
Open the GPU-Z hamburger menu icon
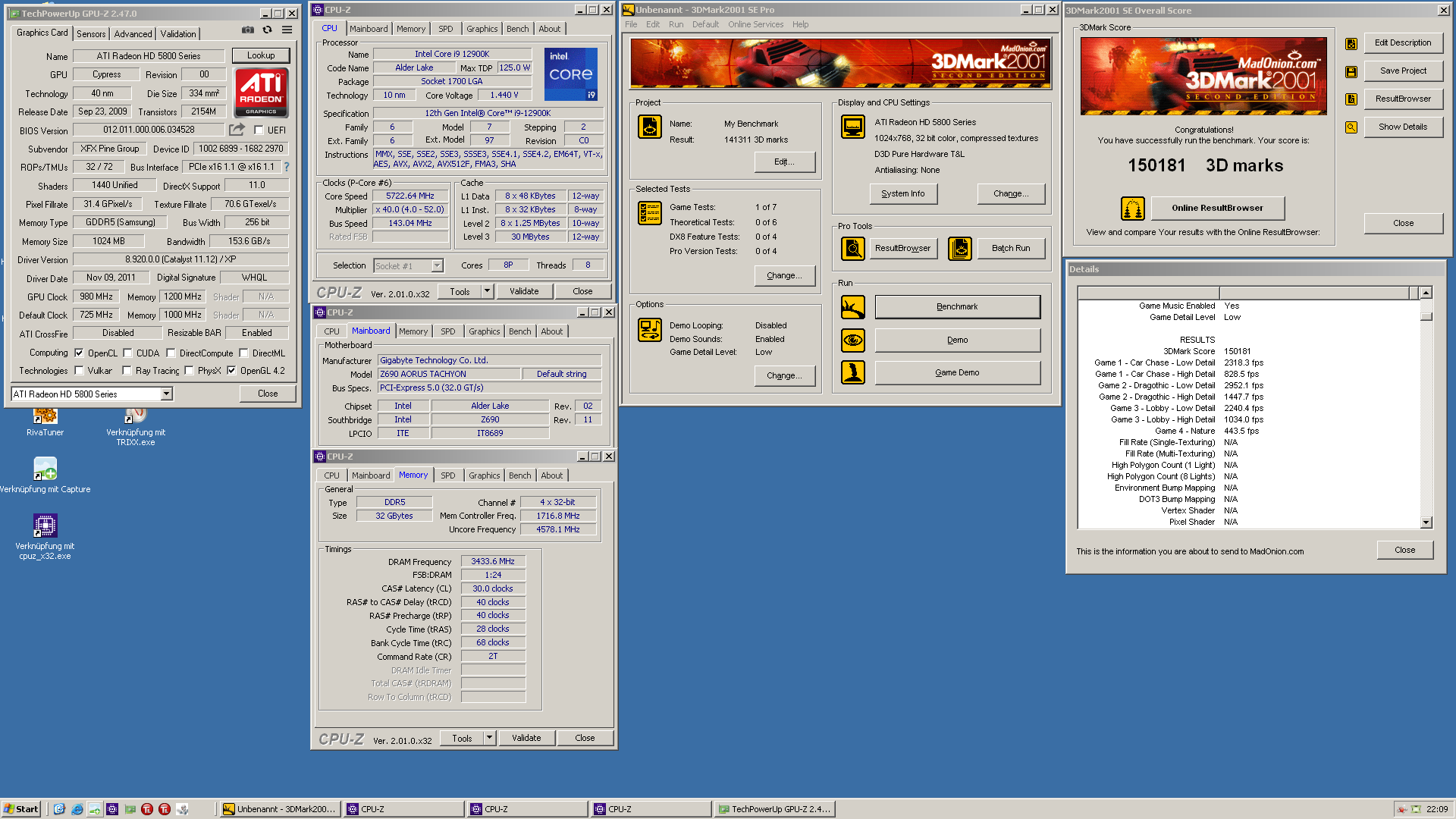(x=287, y=30)
